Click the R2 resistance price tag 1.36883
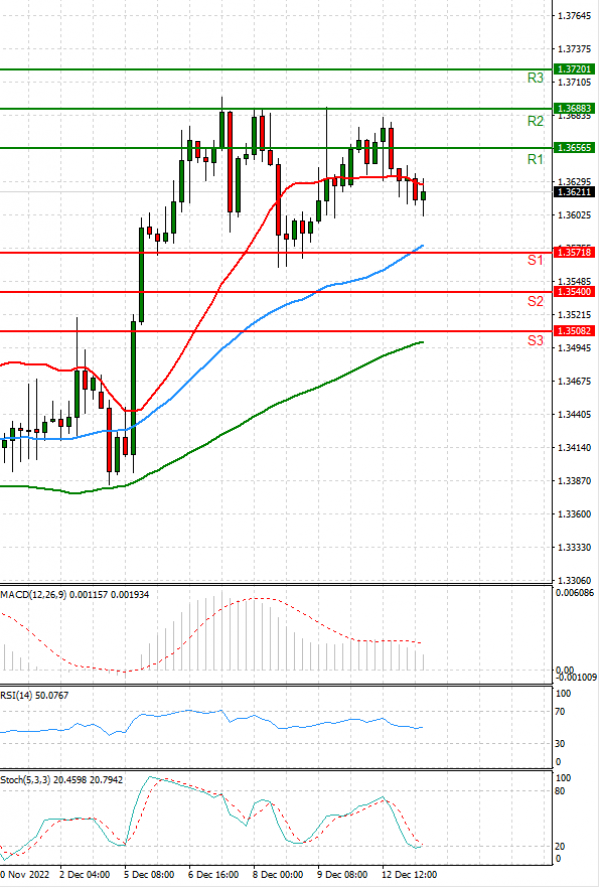This screenshot has height=888, width=600. click(x=574, y=108)
